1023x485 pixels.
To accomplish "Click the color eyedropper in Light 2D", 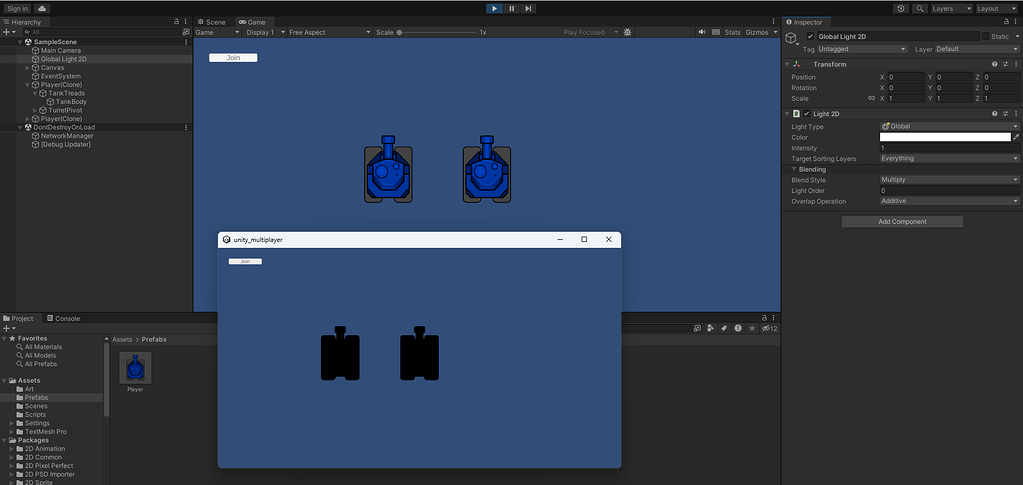I will tap(1016, 137).
